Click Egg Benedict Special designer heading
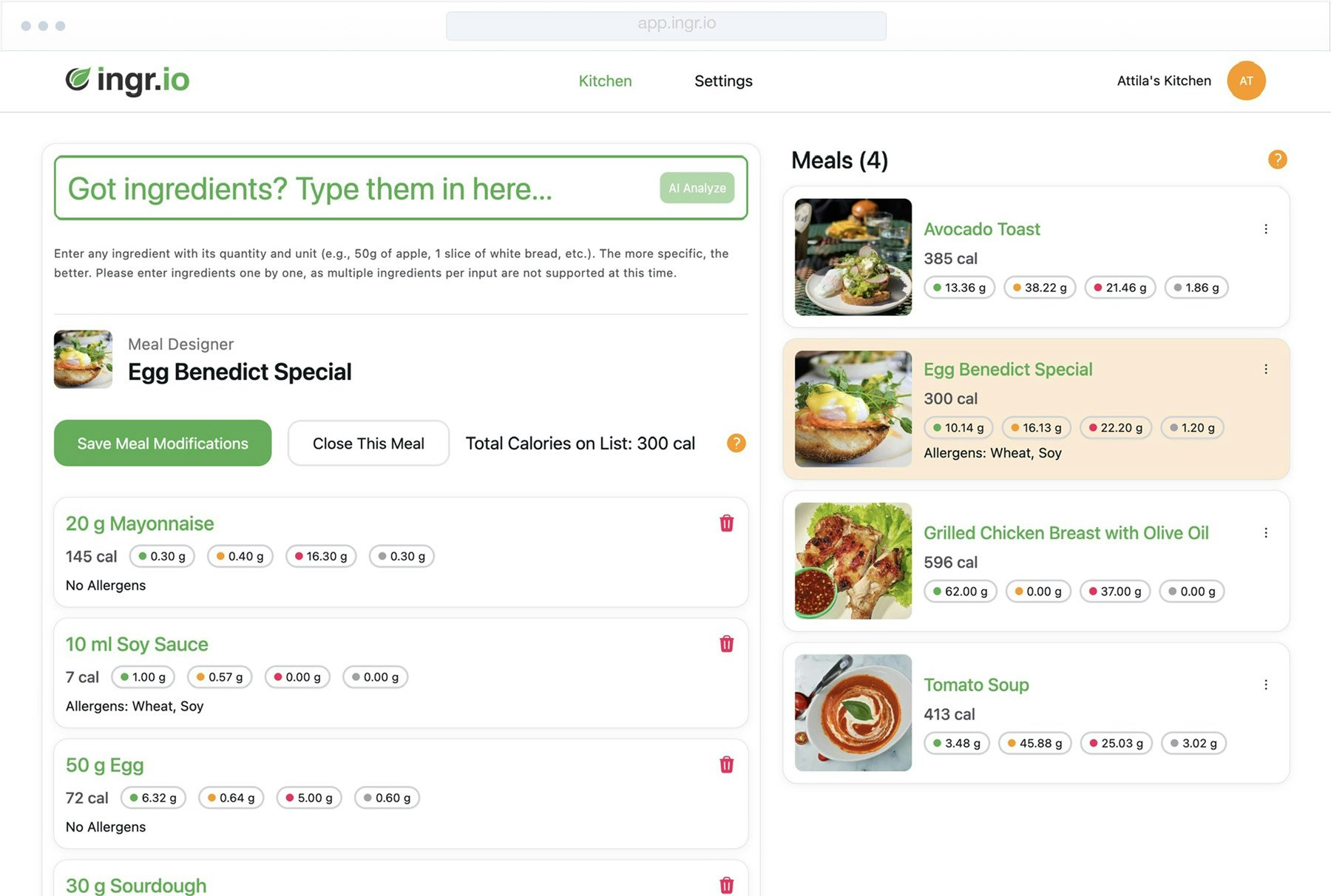This screenshot has width=1331, height=896. point(240,371)
